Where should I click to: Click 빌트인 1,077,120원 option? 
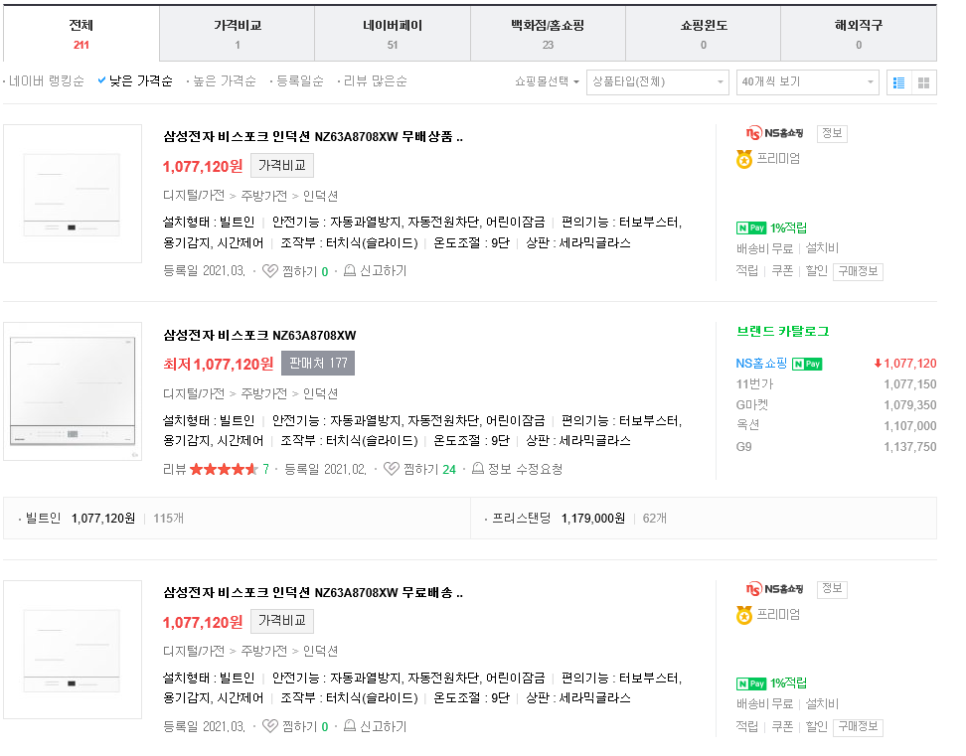click(80, 519)
